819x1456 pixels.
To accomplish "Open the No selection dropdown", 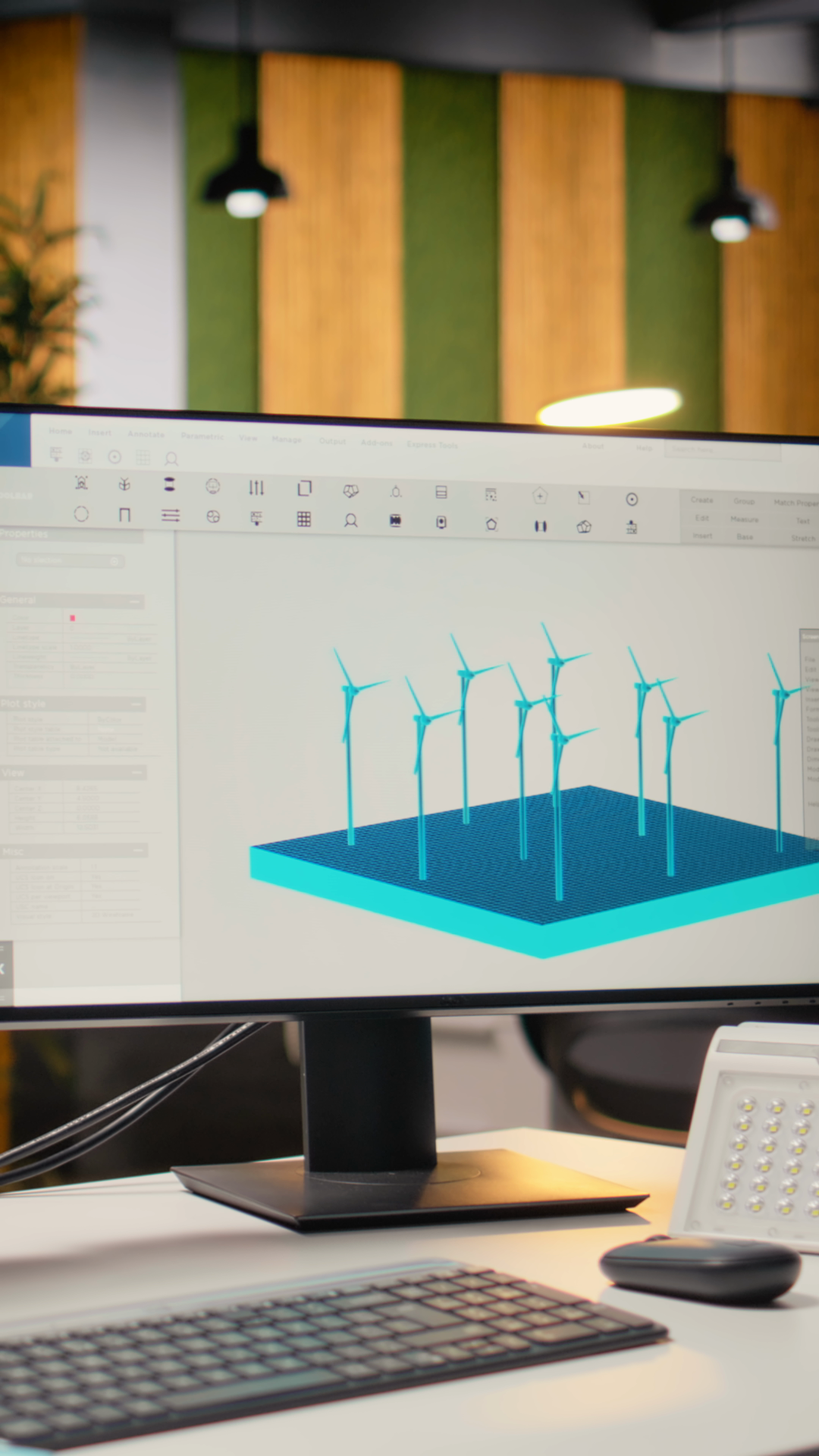I will point(70,560).
